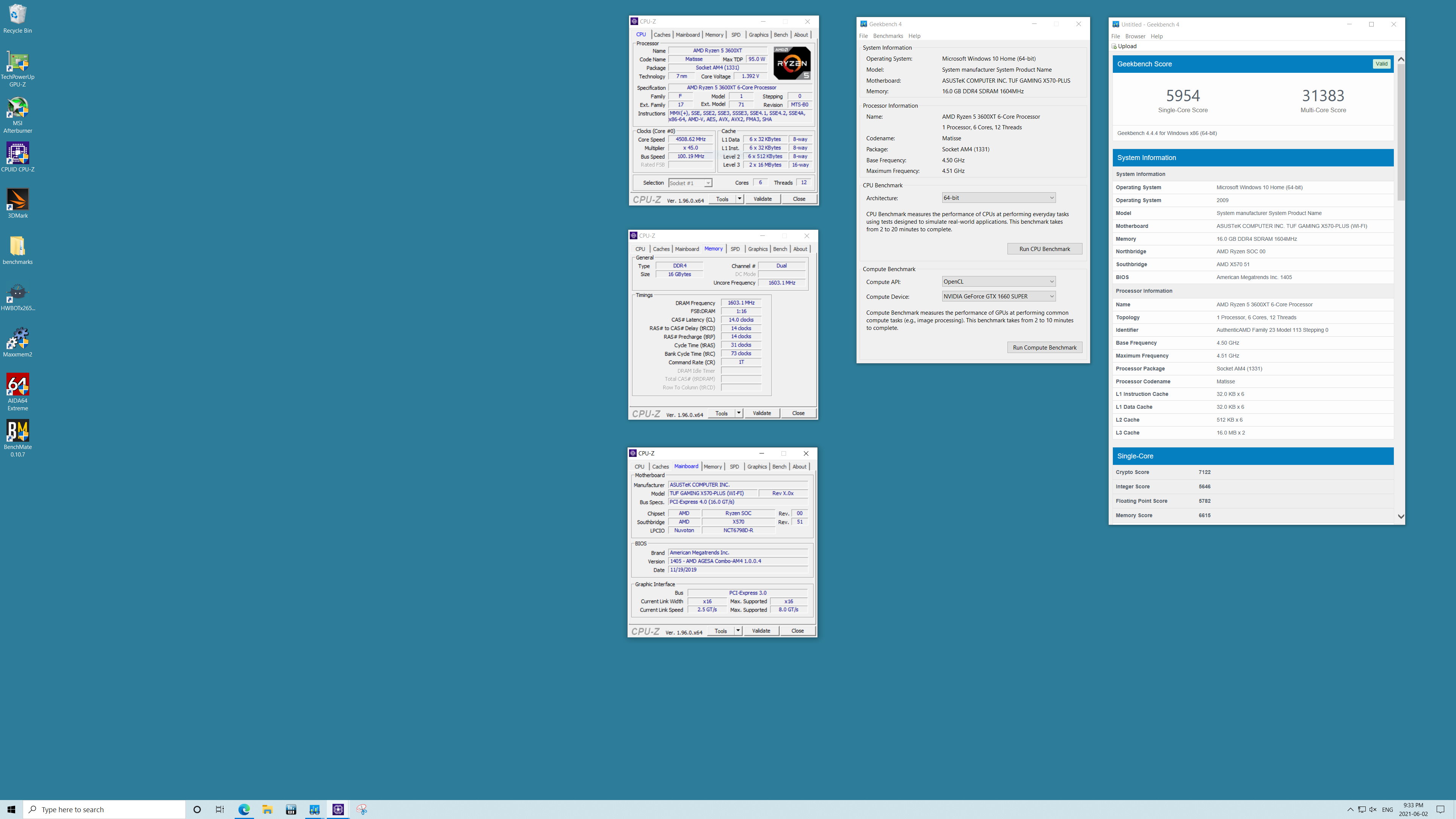Expand Tools arrow in Memory CPU-Z window
This screenshot has height=819, width=1456.
coord(739,413)
